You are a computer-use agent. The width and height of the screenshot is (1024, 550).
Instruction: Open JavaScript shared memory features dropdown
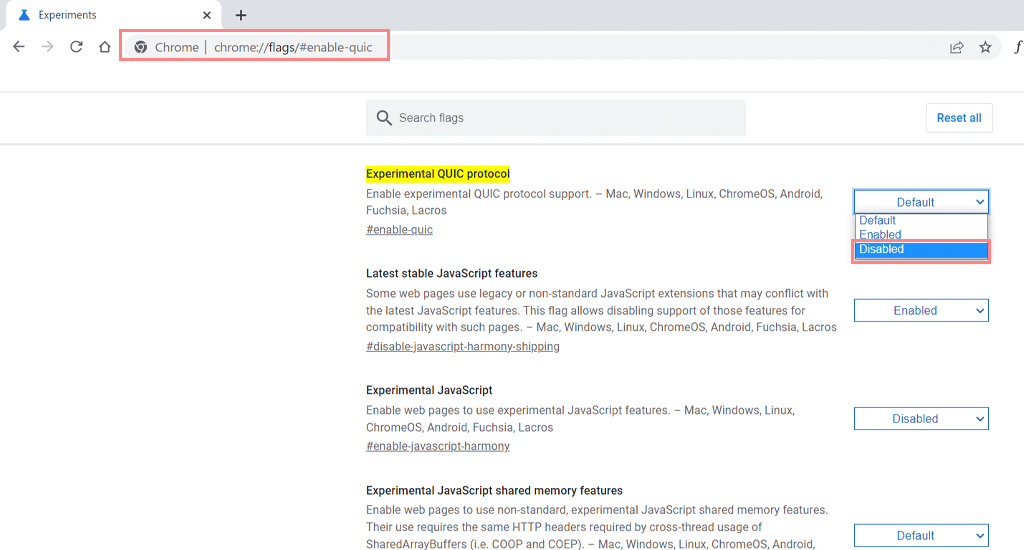coord(921,536)
